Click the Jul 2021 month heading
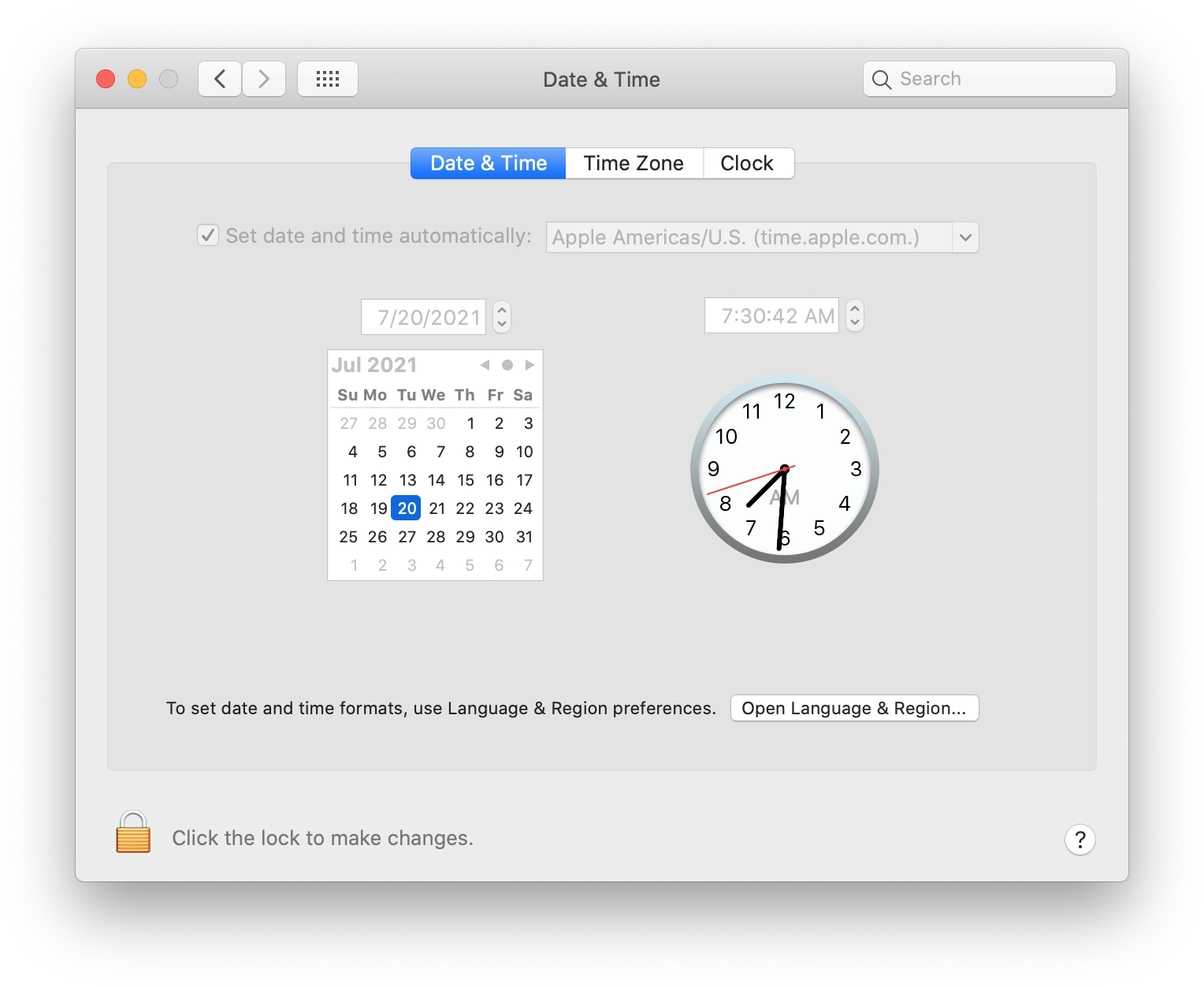1204x987 pixels. click(374, 365)
